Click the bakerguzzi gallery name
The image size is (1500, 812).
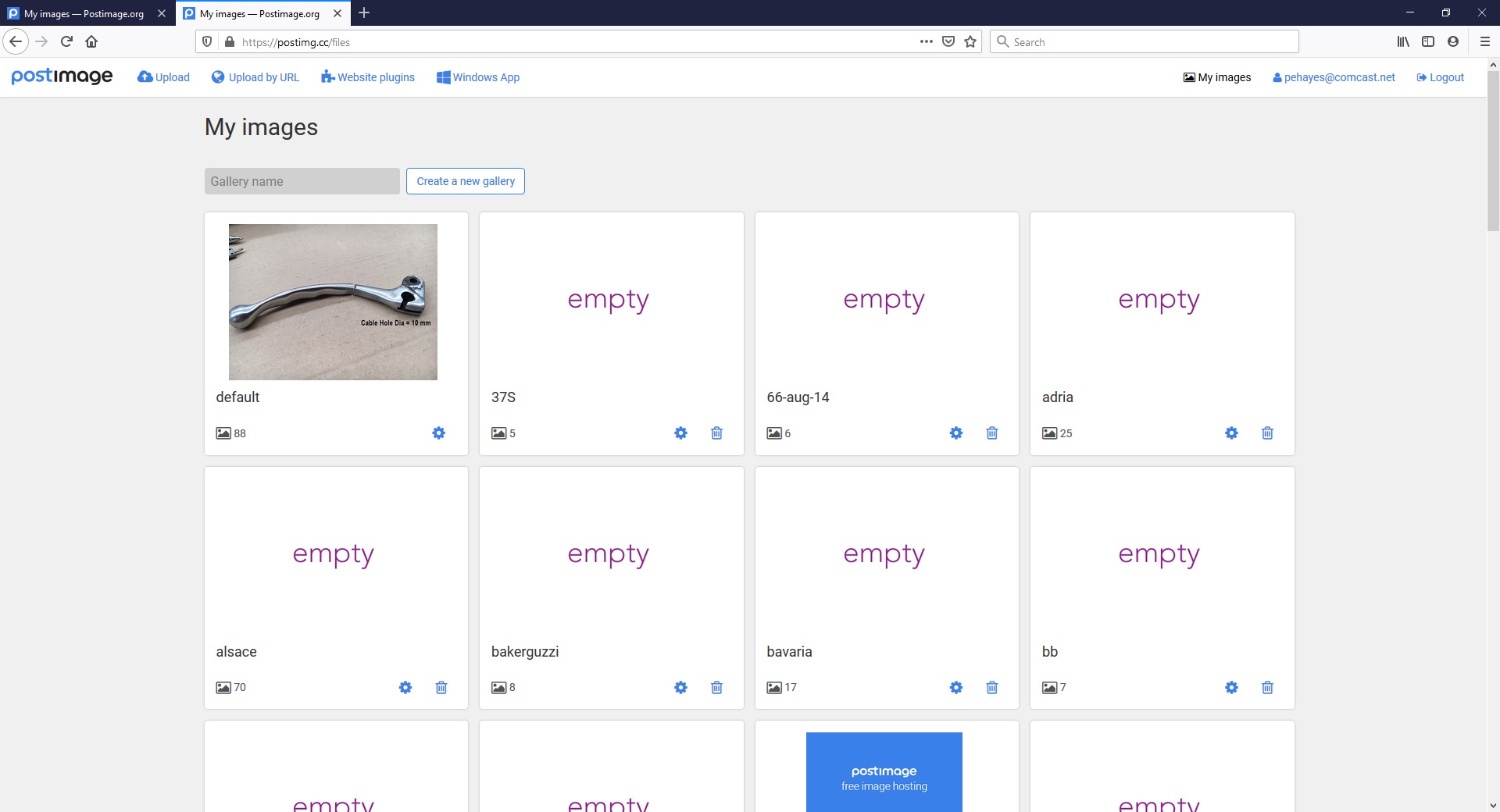525,652
